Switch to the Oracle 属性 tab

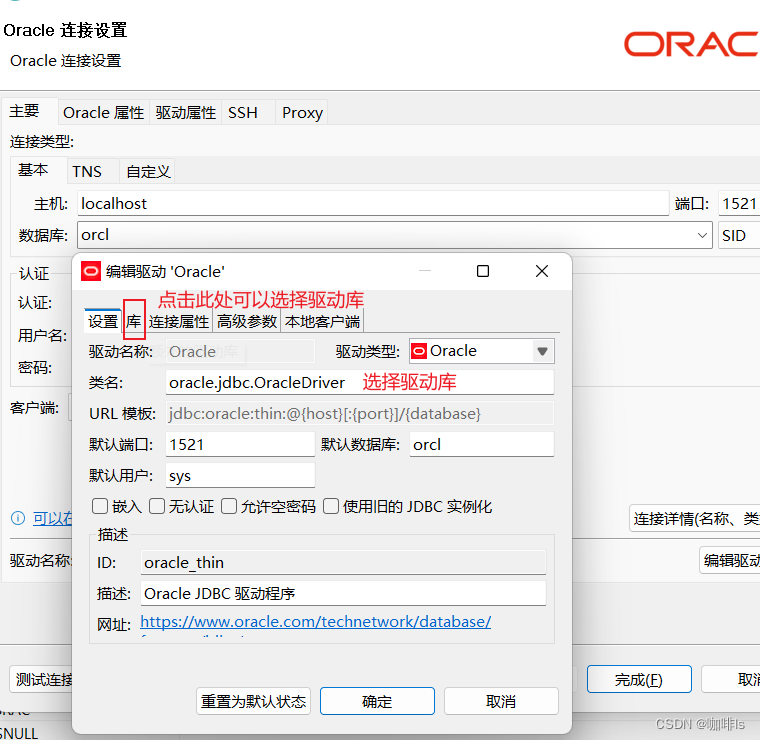(x=104, y=112)
